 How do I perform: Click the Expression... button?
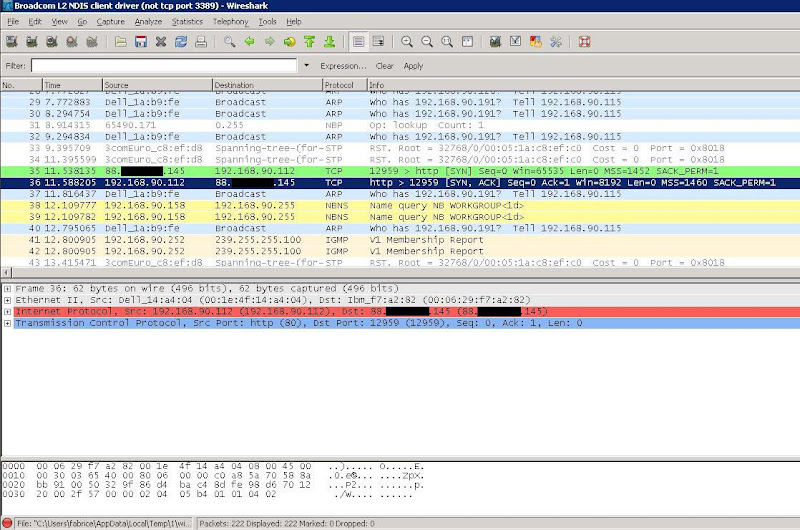(x=343, y=66)
